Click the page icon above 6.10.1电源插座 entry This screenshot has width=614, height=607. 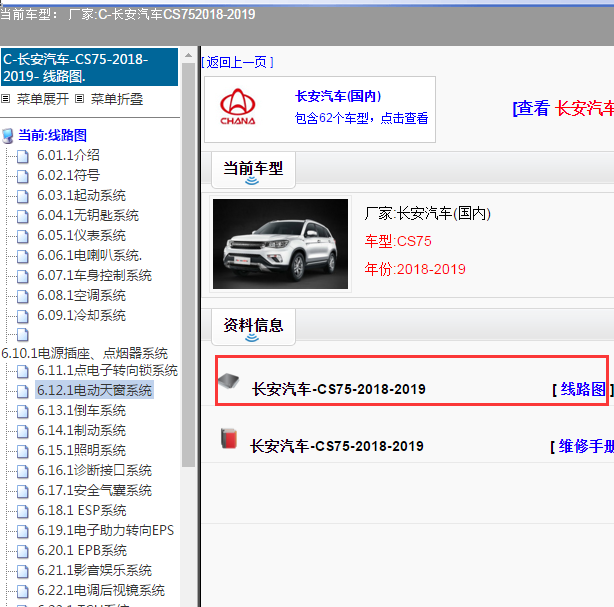coord(22,335)
